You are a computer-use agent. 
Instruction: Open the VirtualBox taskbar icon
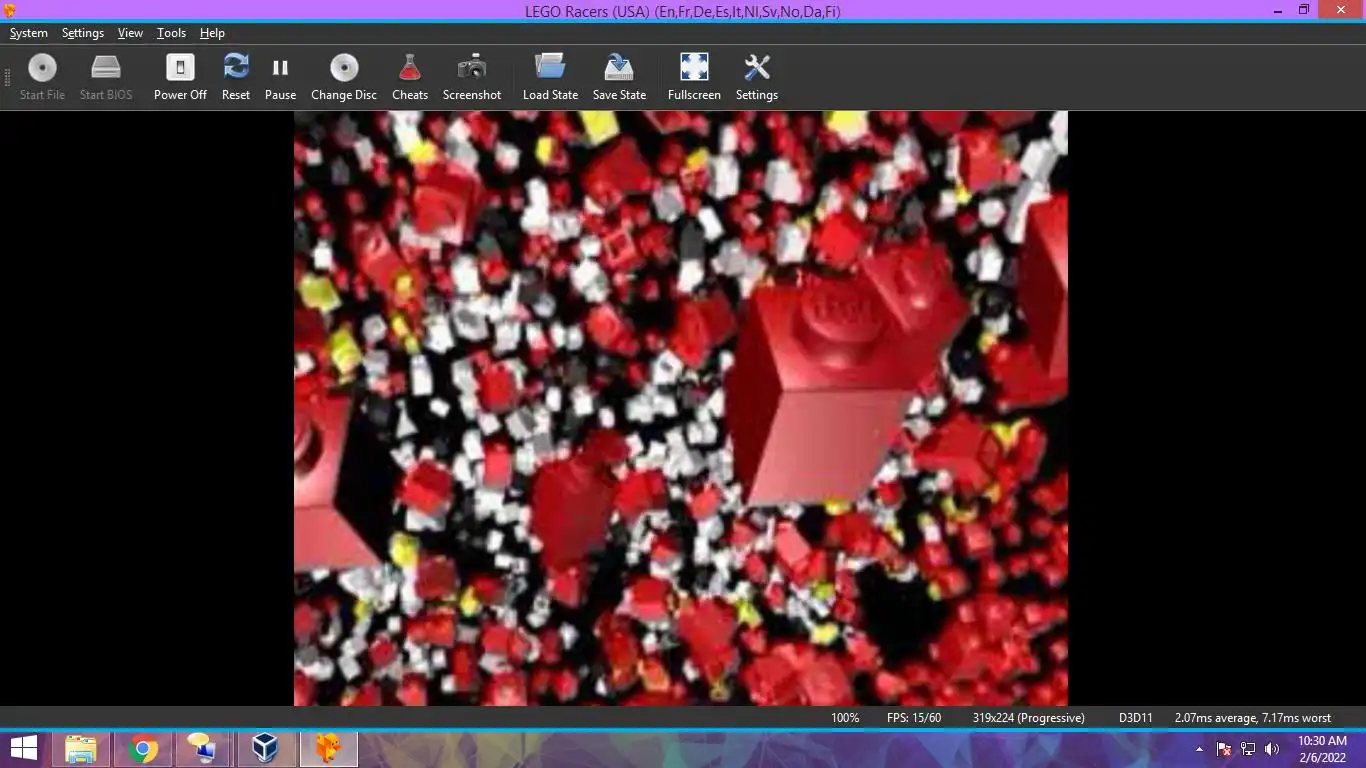point(265,749)
